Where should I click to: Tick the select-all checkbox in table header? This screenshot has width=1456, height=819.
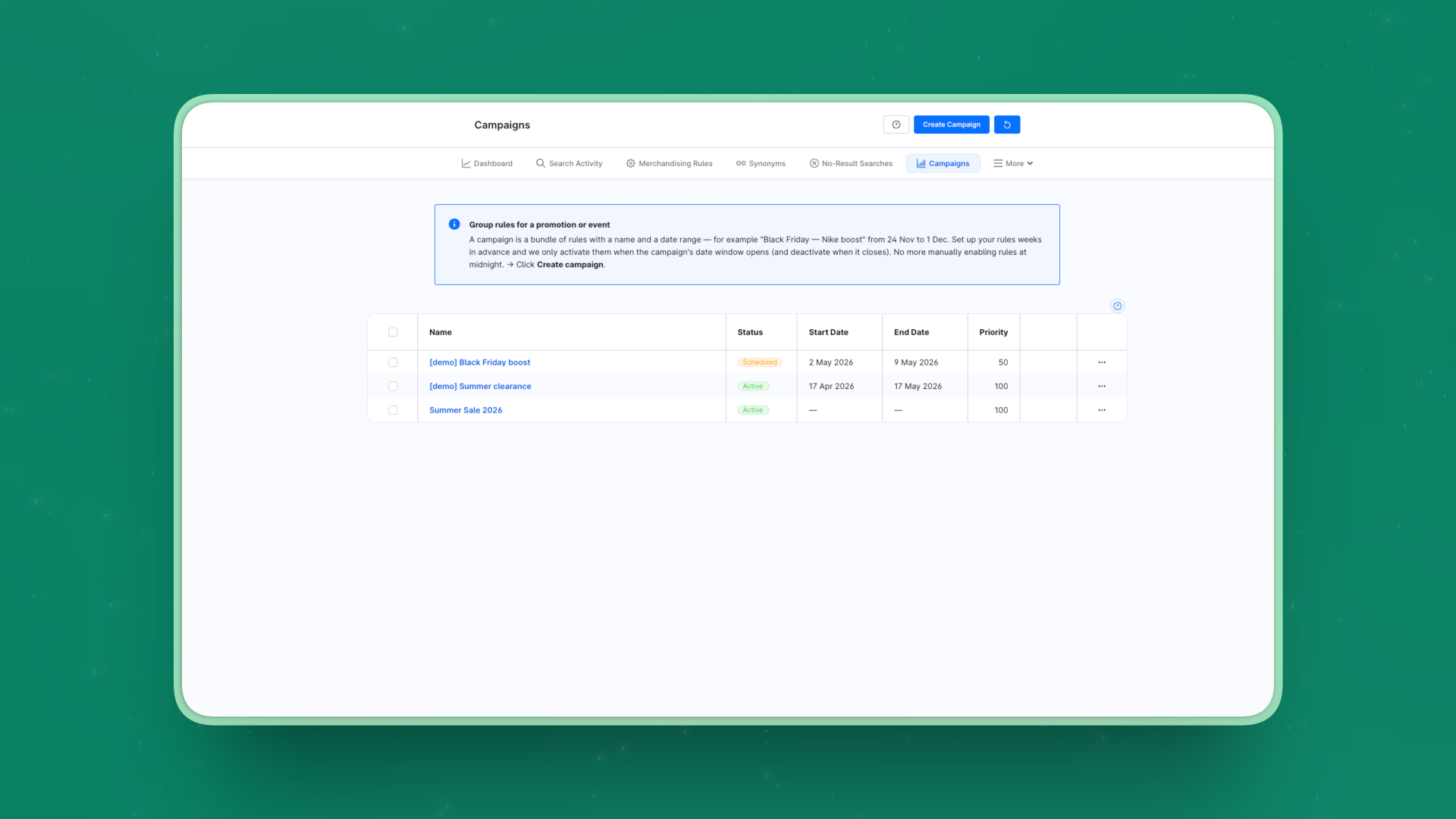[393, 332]
